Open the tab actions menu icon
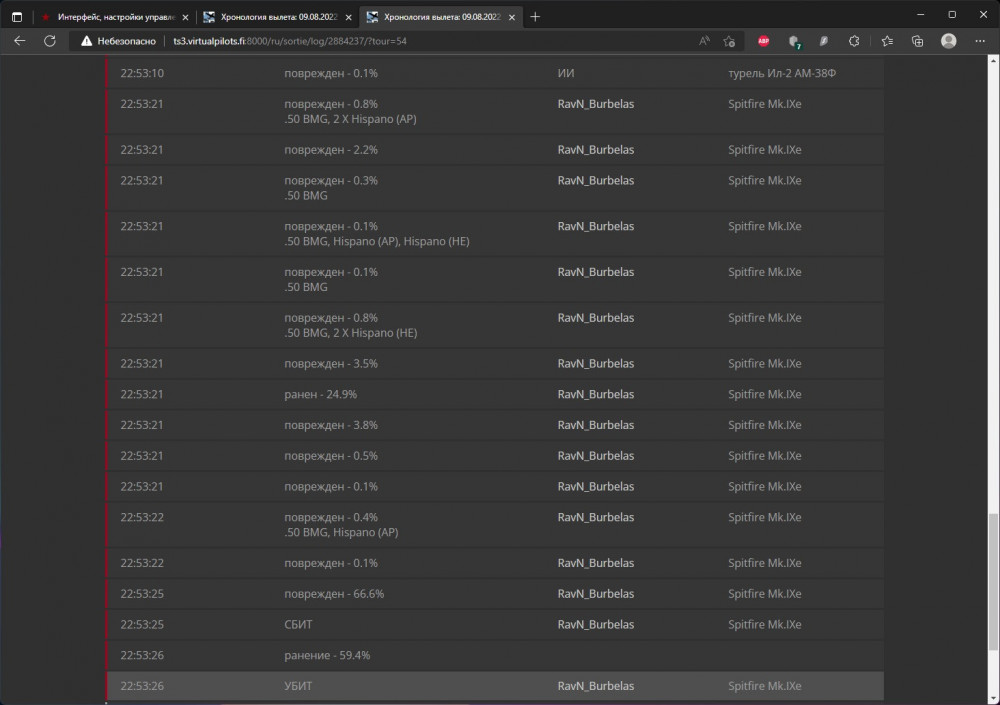Image resolution: width=1000 pixels, height=705 pixels. [x=16, y=16]
